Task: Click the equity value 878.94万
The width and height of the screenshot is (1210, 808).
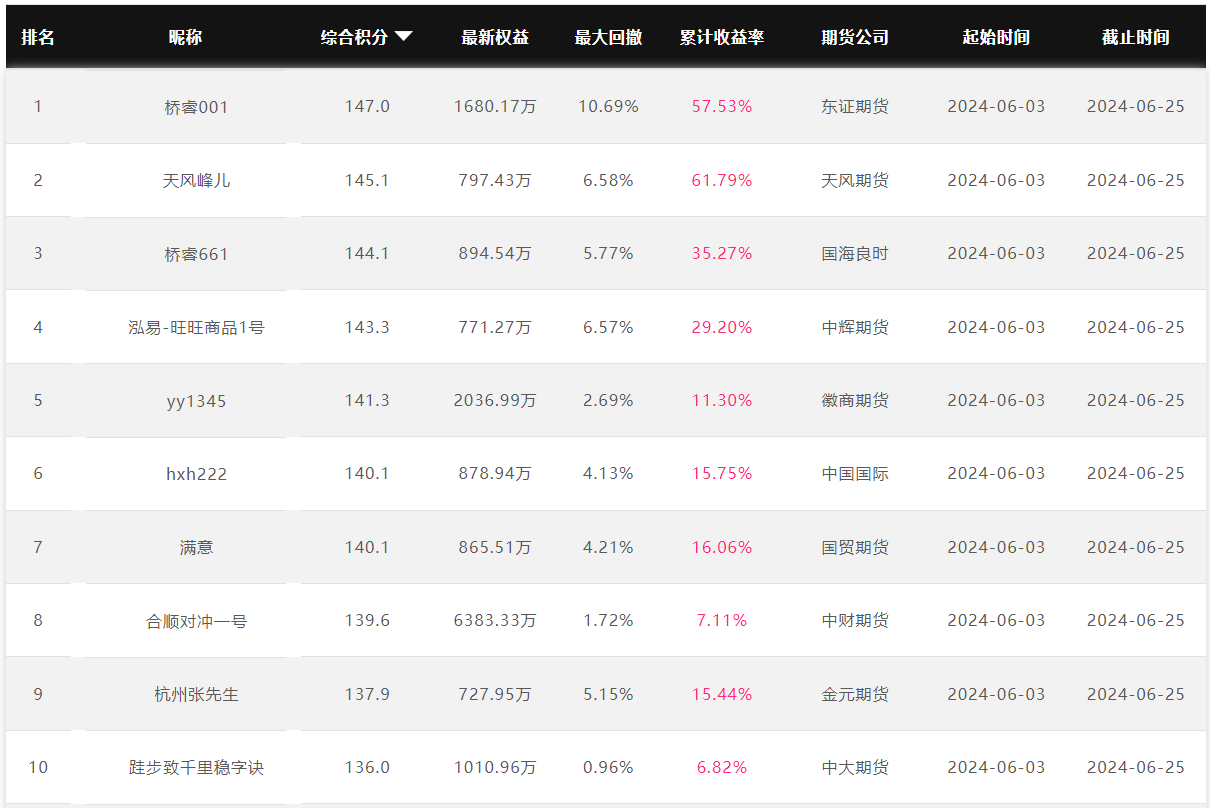Action: pos(495,474)
